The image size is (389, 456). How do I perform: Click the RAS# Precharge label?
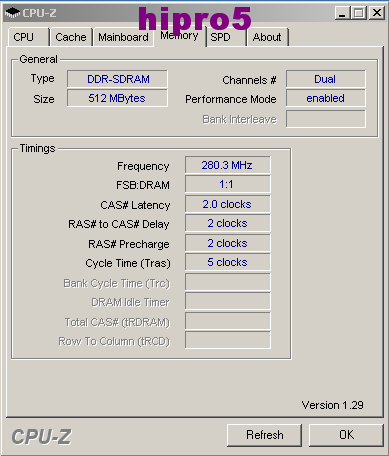[129, 244]
